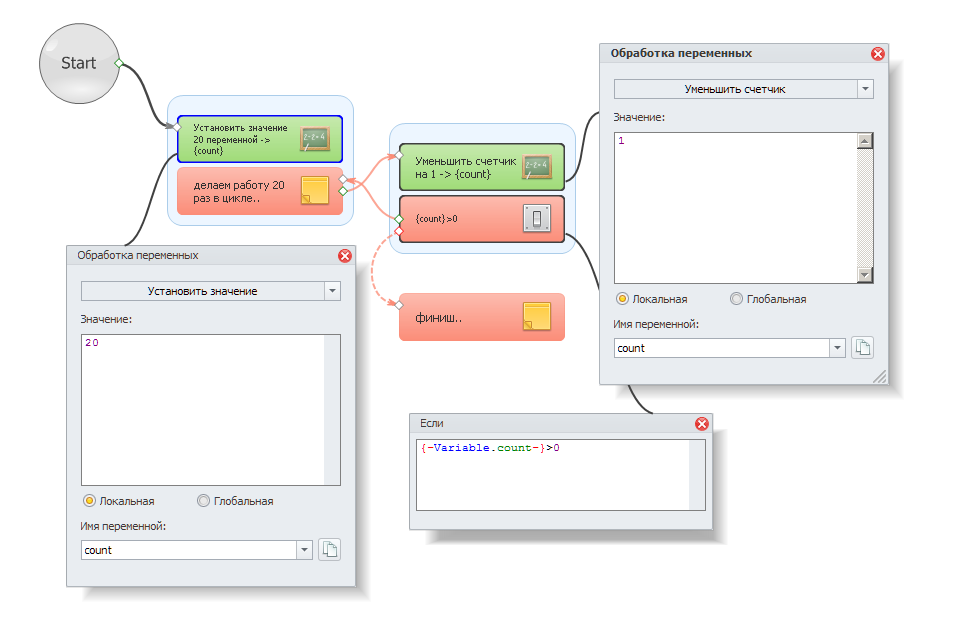Click scroll up arrow in 'Уменьшить счетчик' value field
This screenshot has height=633, width=960.
[x=864, y=141]
